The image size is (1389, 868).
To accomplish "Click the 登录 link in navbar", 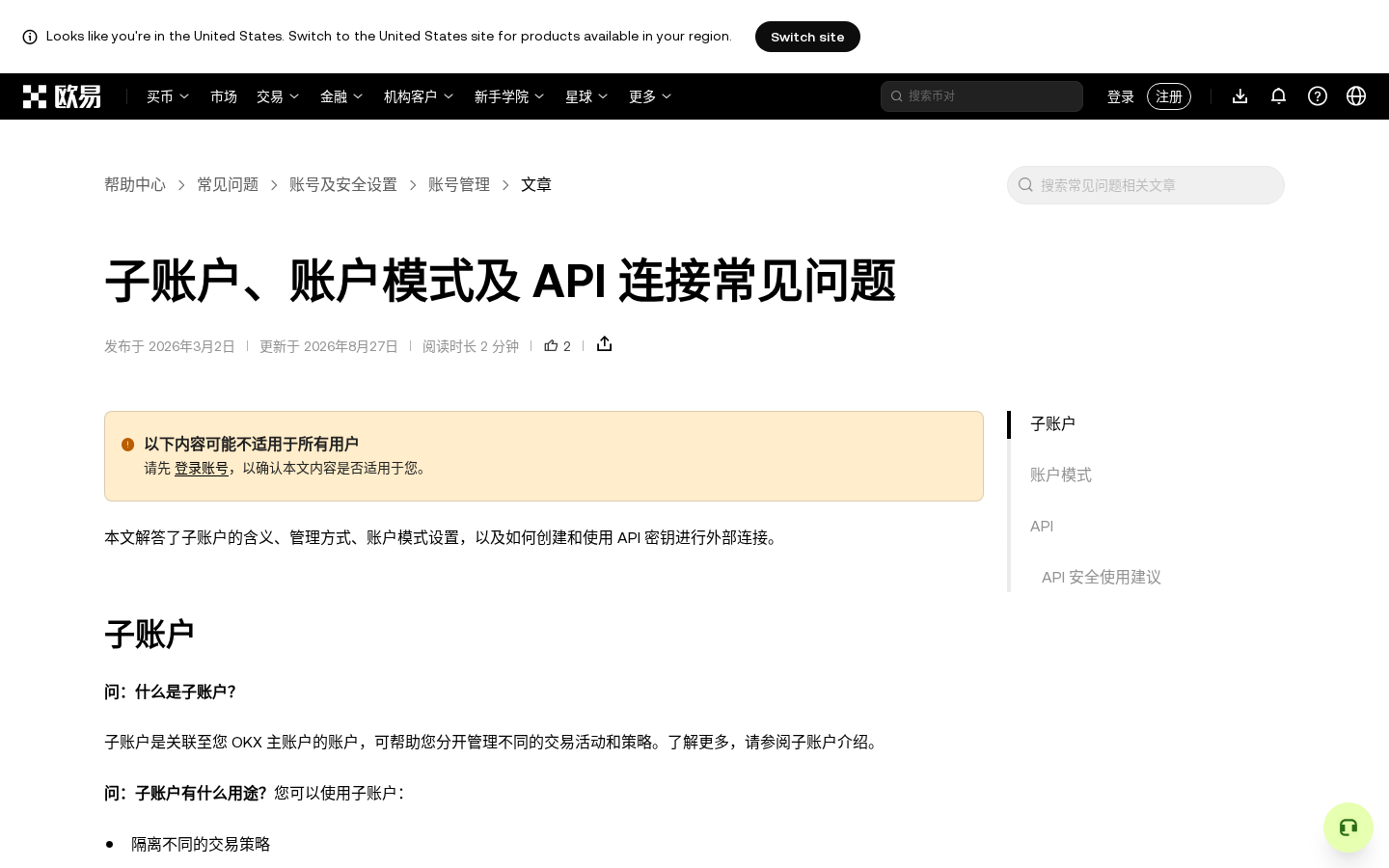I will (x=1121, y=96).
